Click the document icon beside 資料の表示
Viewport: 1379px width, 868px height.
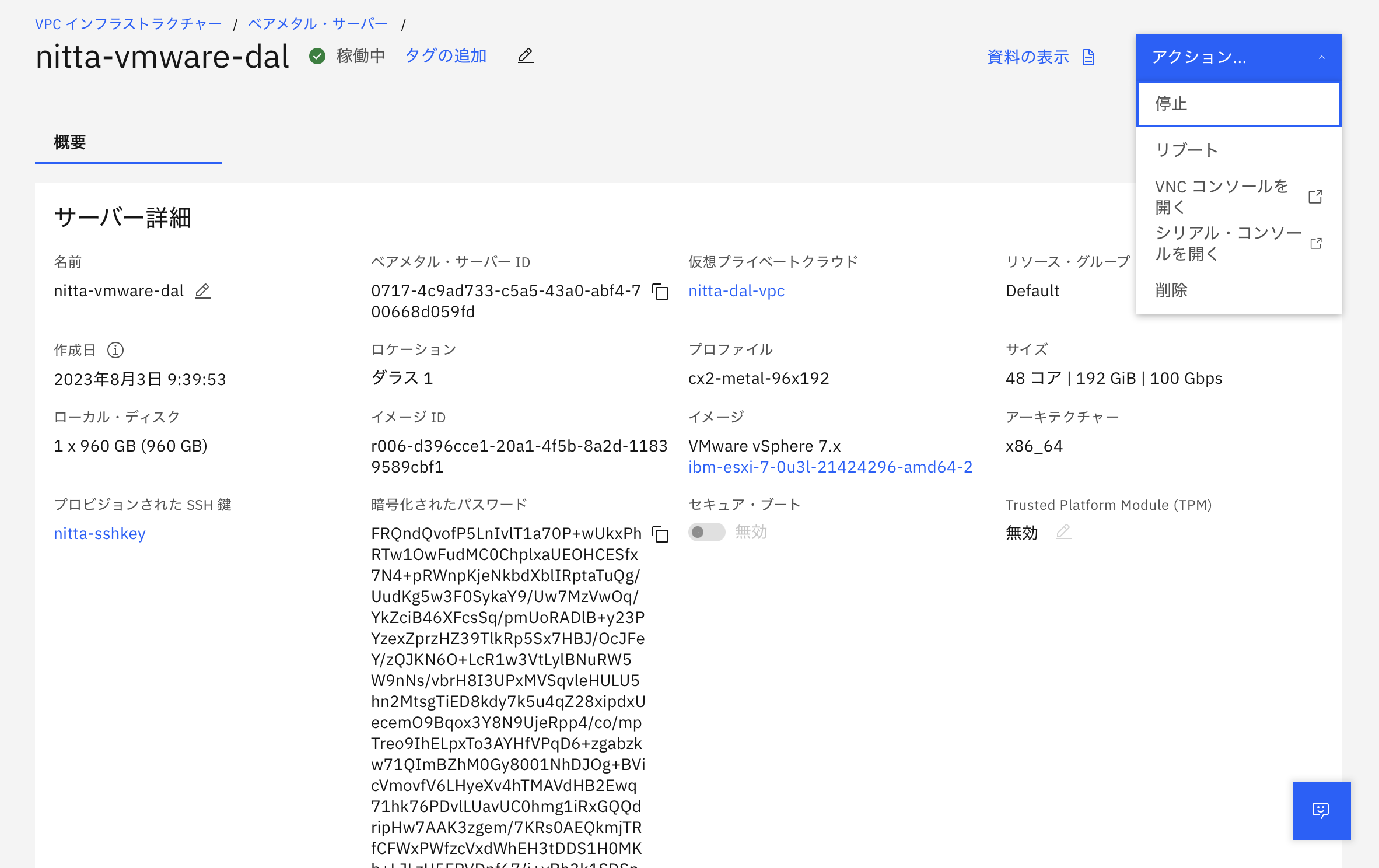pos(1088,57)
